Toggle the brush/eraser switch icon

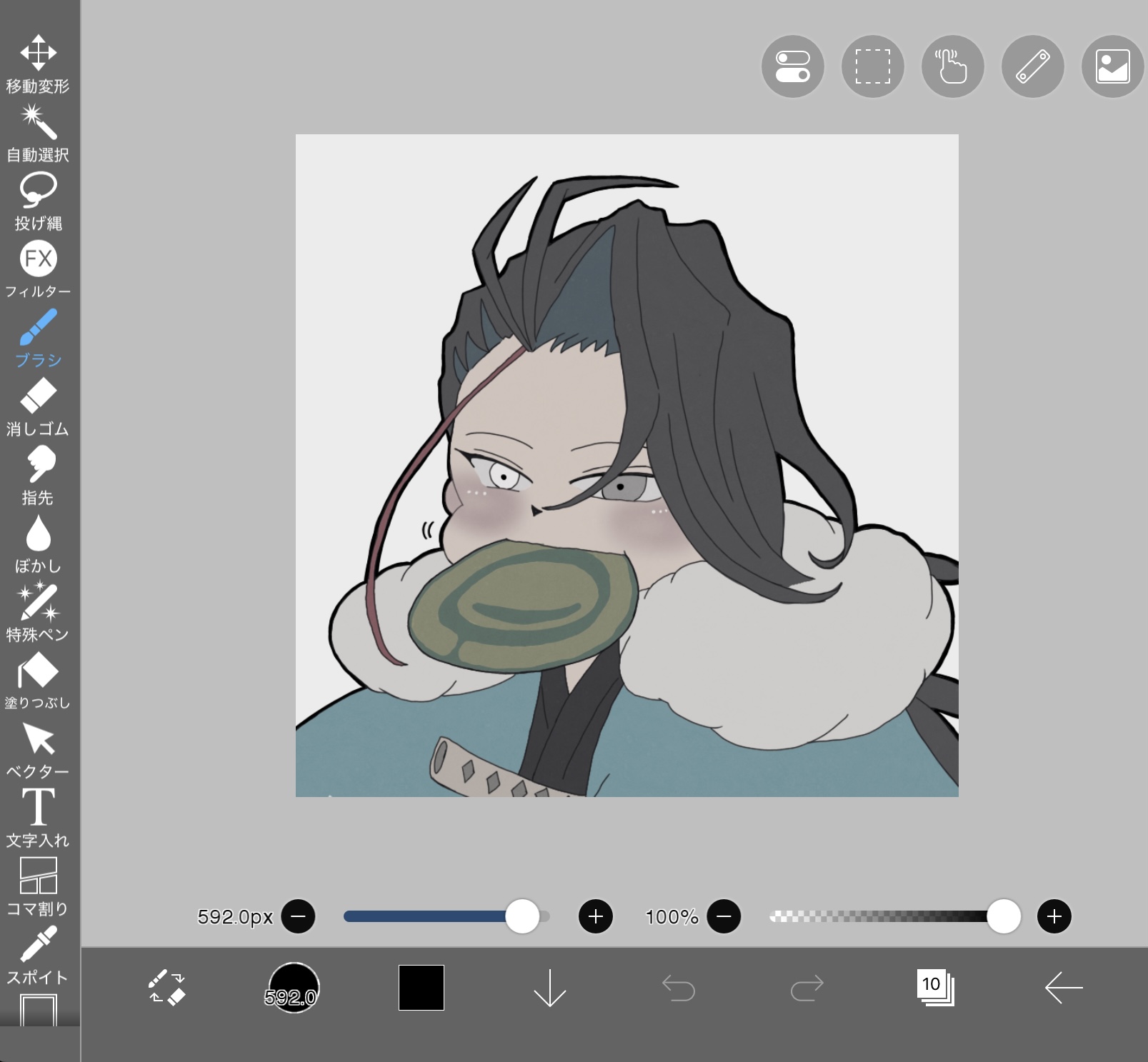pyautogui.click(x=167, y=988)
